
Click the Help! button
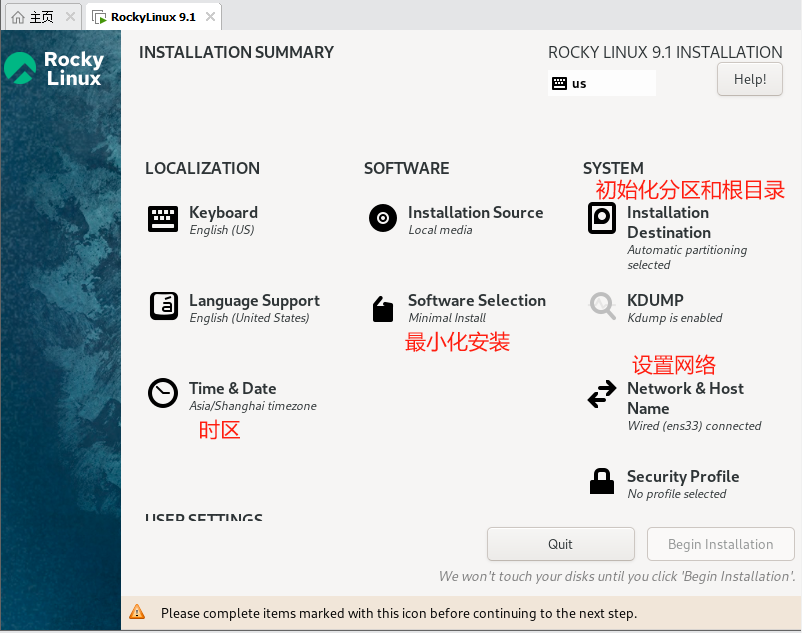[749, 78]
